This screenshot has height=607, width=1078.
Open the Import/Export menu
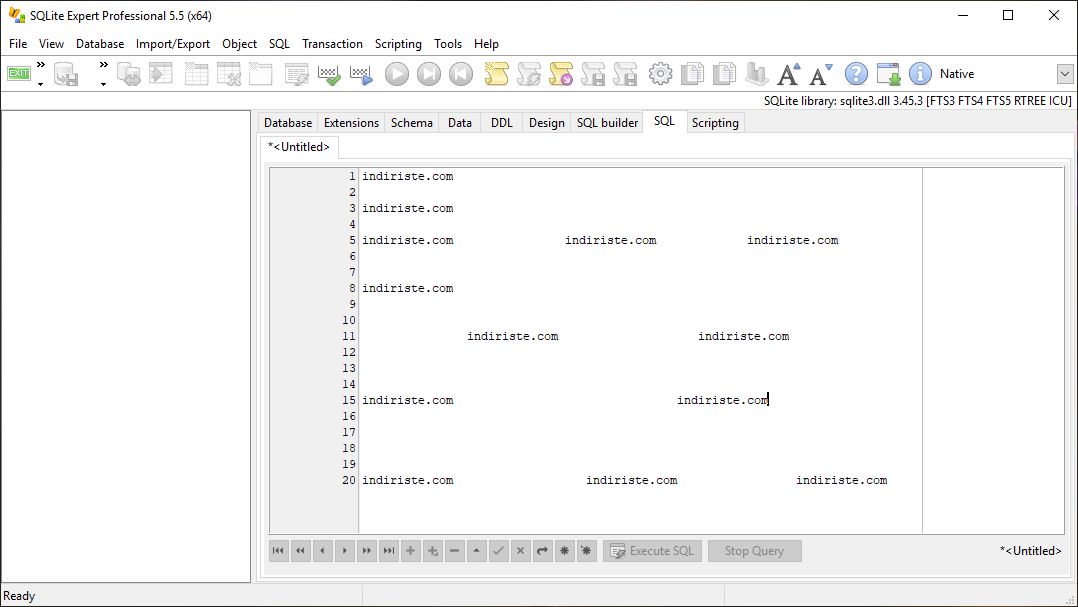[173, 43]
